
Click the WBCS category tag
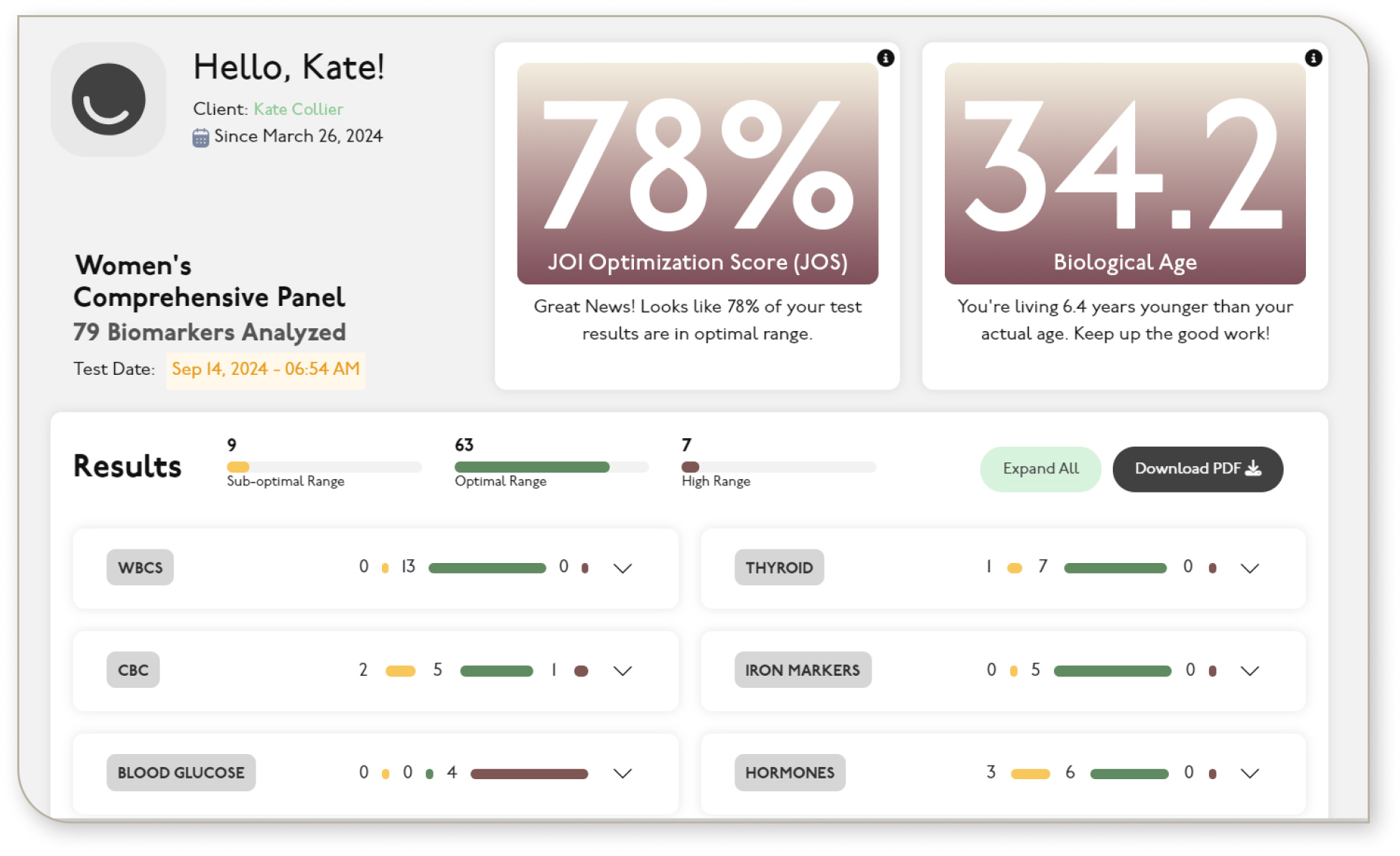140,568
